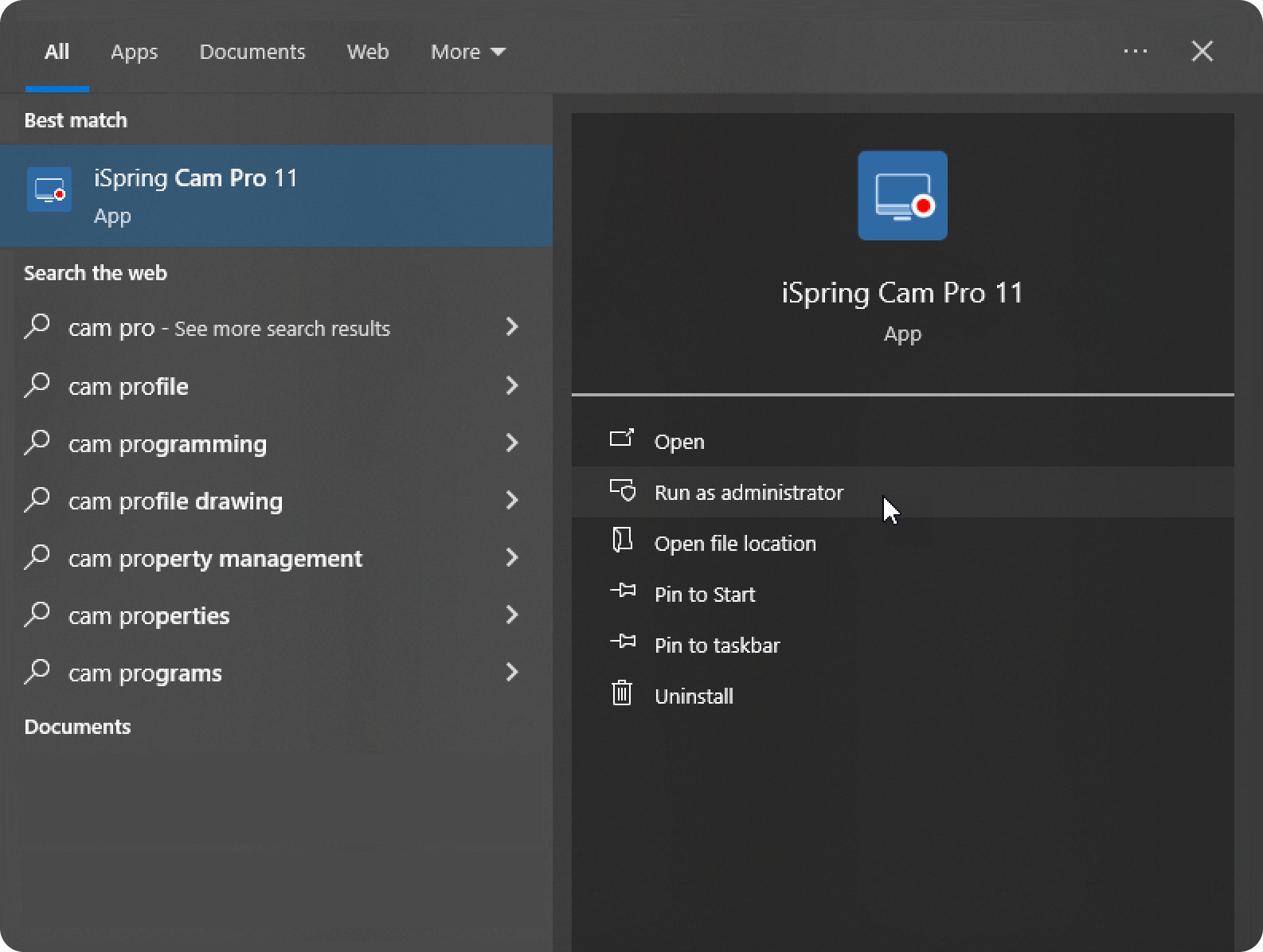The image size is (1263, 952).
Task: Switch to the Web tab
Action: [368, 52]
